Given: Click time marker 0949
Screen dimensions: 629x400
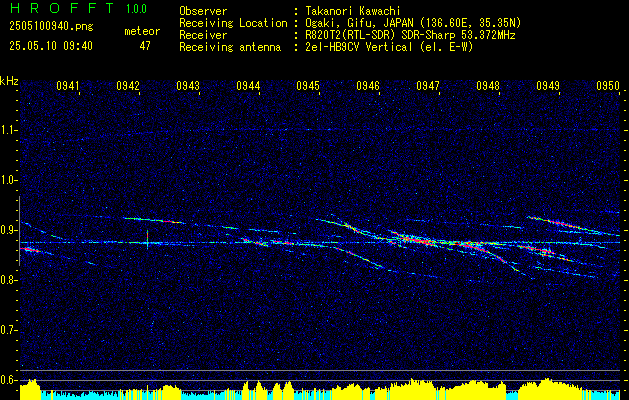Looking at the screenshot, I should tap(548, 86).
